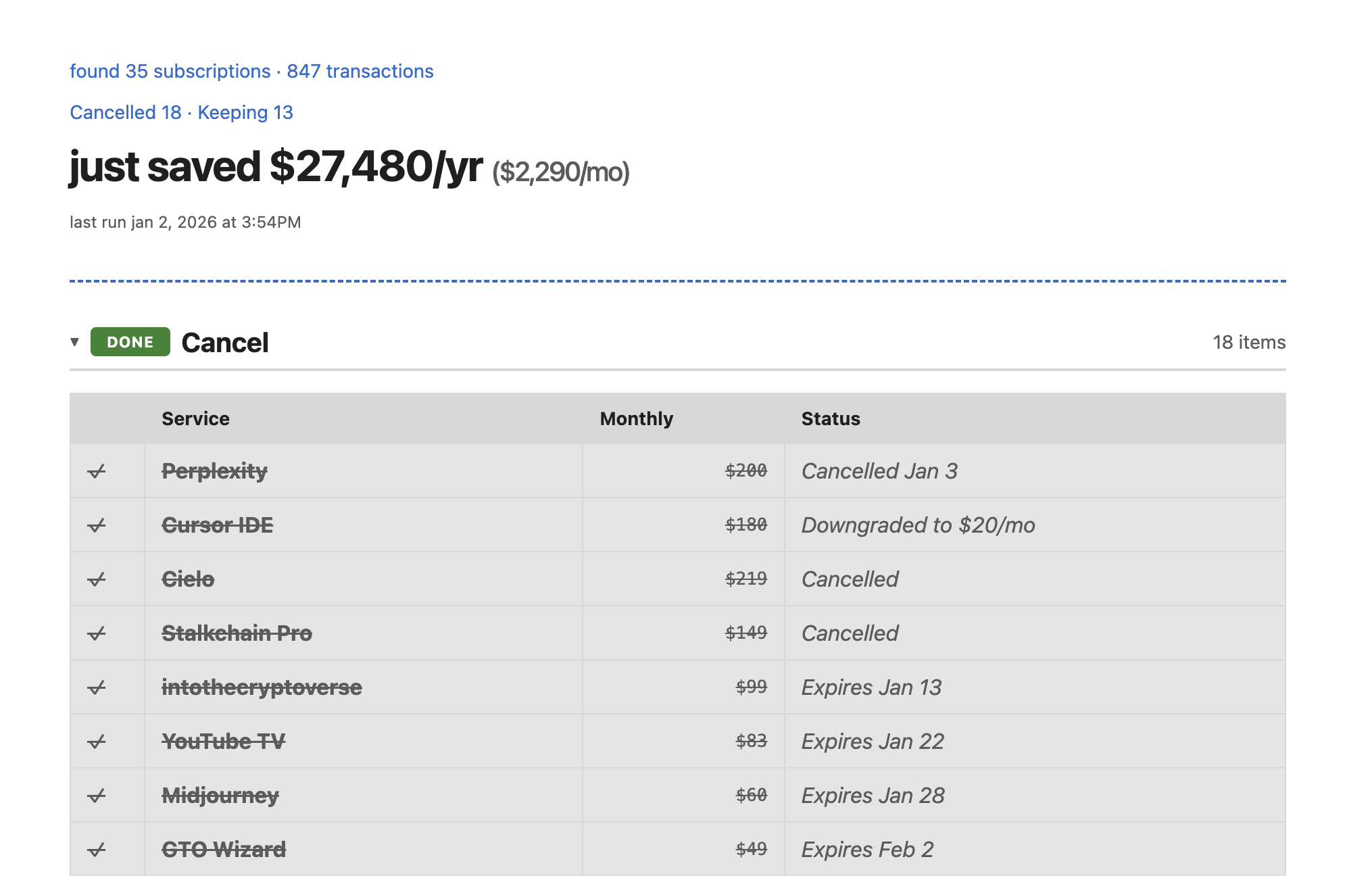
Task: Click the $149 price for Stalkchain Pro
Action: pos(746,633)
